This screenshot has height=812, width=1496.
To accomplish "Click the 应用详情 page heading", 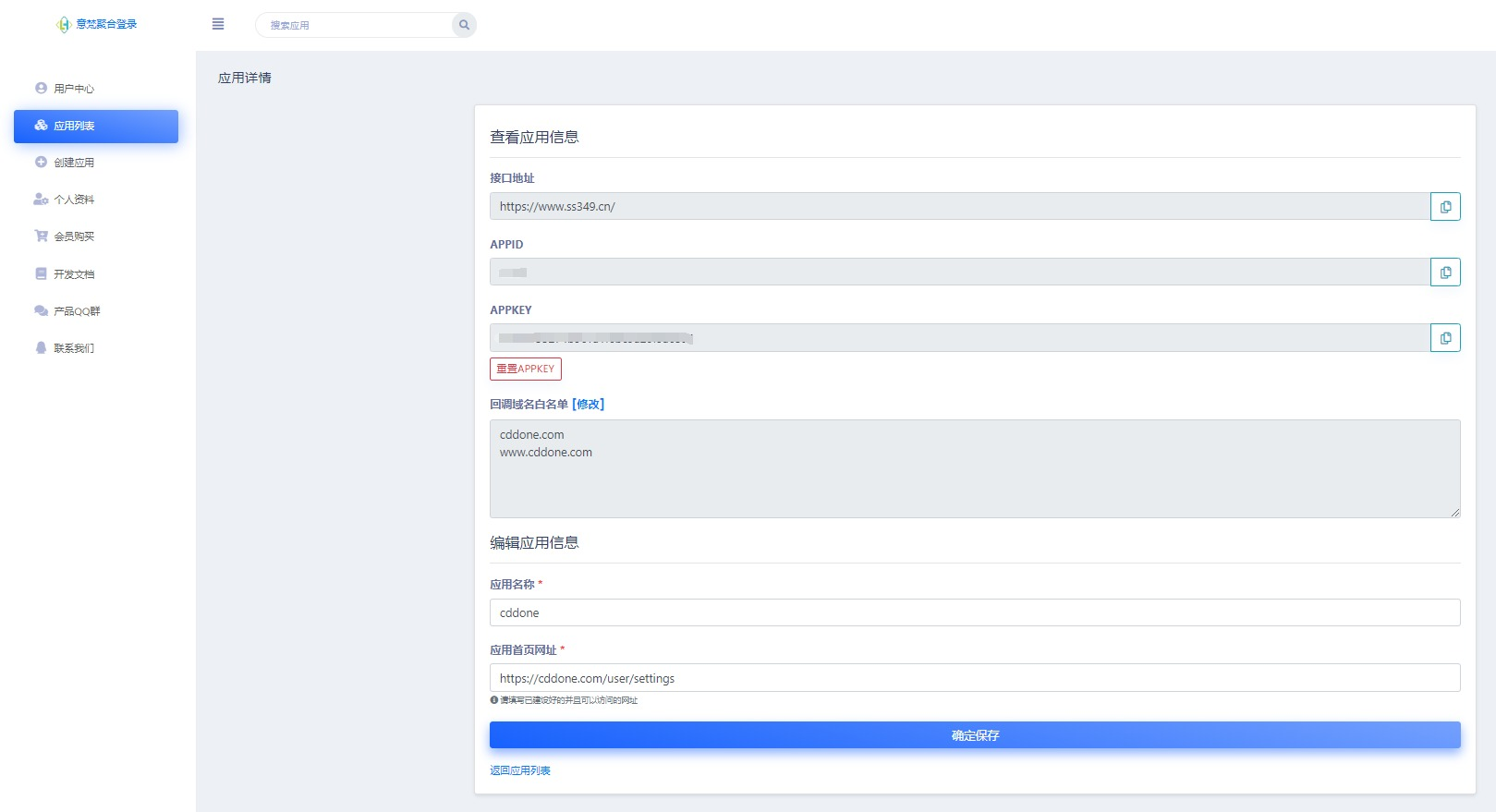I will (x=245, y=78).
